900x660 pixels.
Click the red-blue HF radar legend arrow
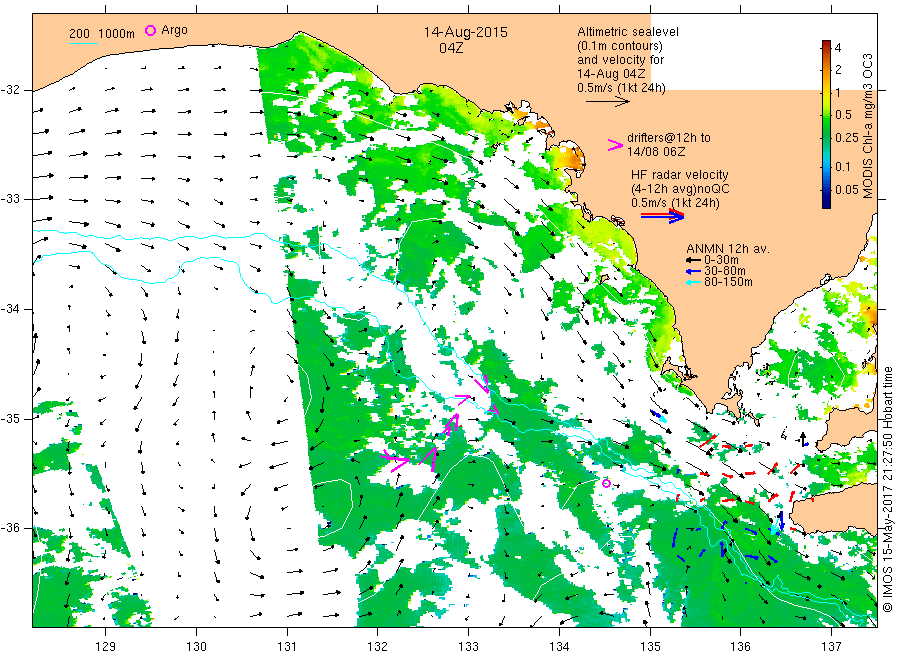[662, 216]
